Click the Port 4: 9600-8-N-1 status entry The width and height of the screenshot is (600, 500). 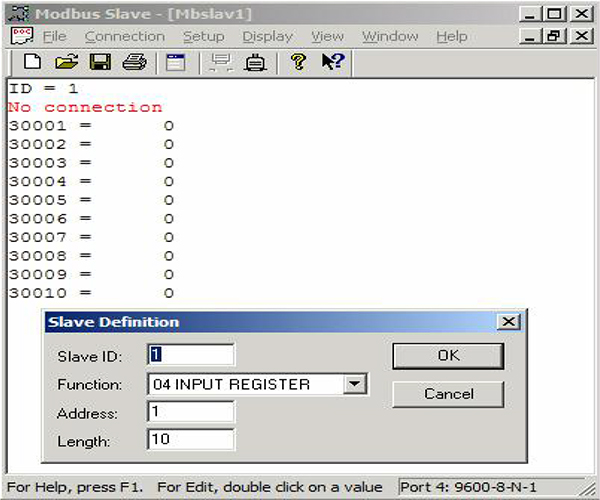(468, 487)
